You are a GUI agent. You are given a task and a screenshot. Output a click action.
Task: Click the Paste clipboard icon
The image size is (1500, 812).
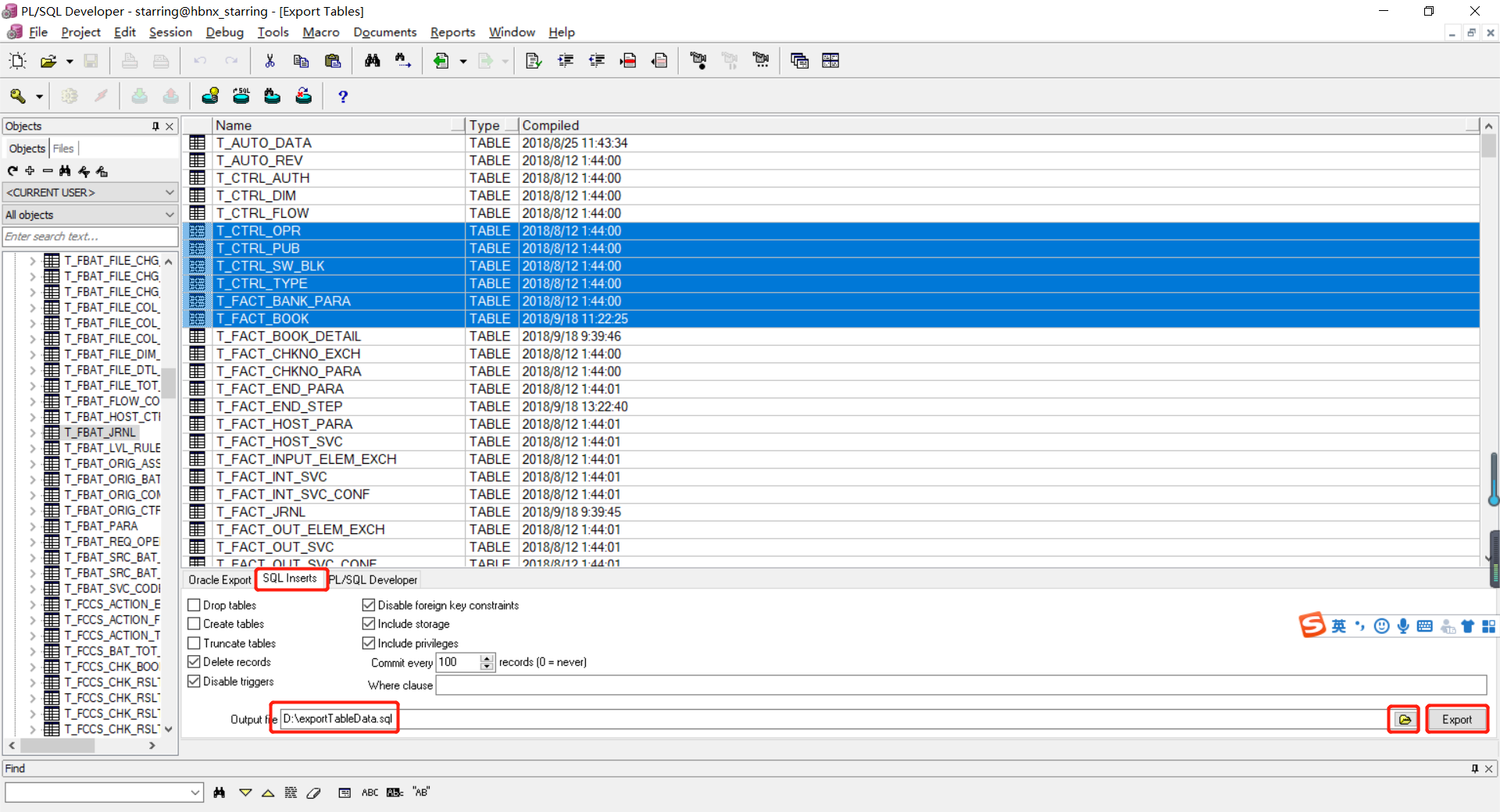pos(333,61)
